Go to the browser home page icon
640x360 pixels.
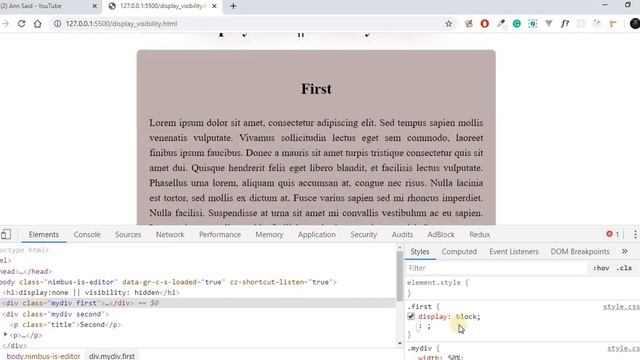[38, 24]
